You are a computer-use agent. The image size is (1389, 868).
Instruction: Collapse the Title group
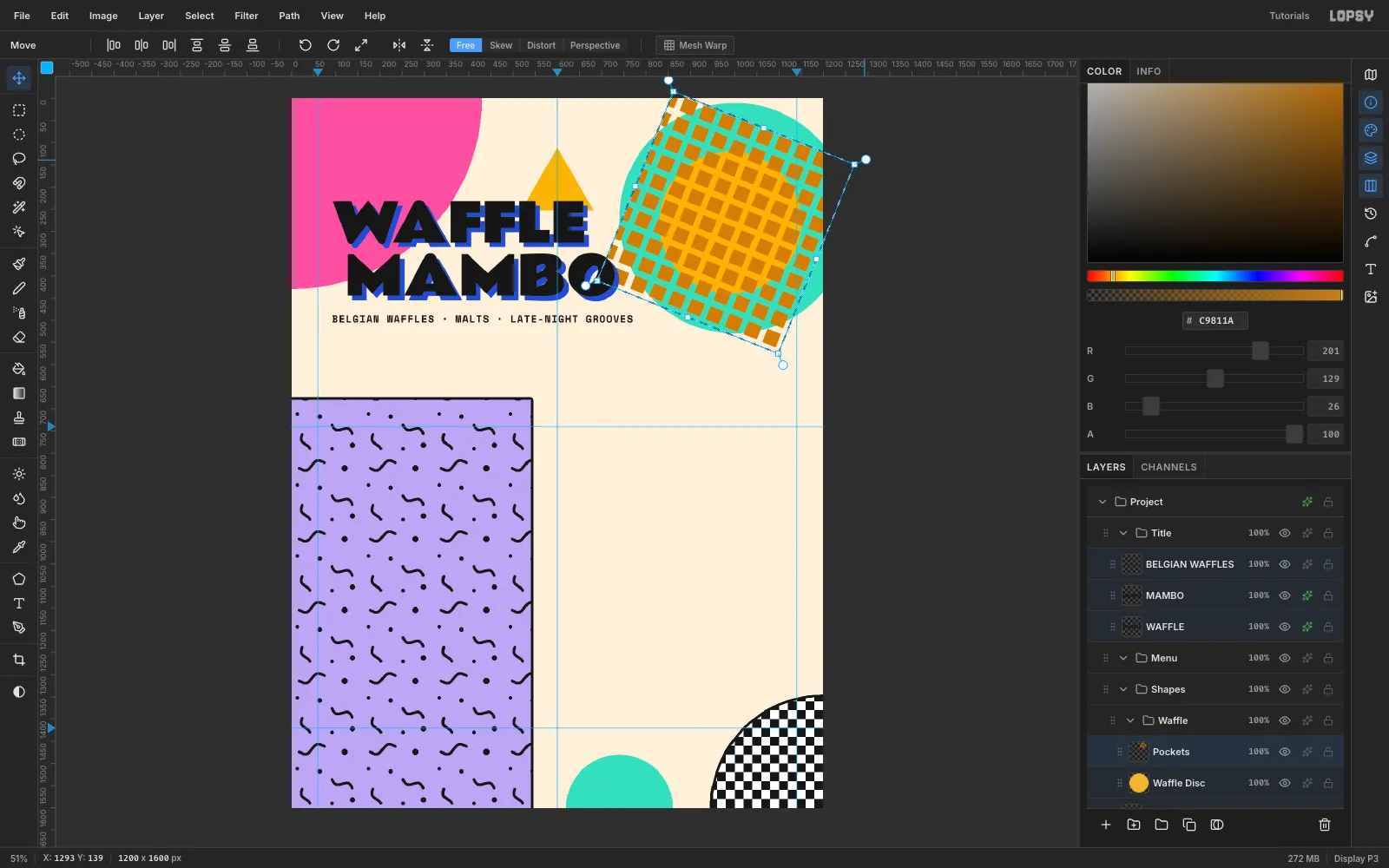coord(1123,533)
